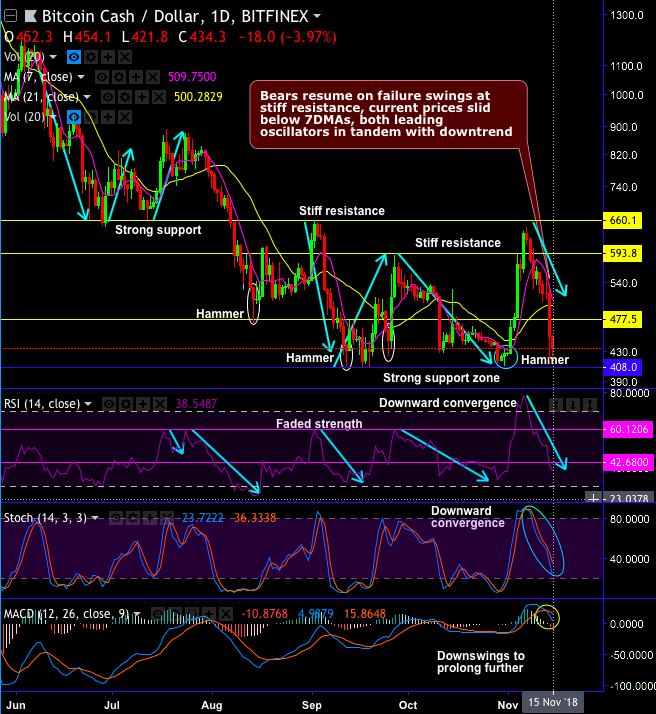Select the 660.1 yellow price label

pyautogui.click(x=623, y=220)
